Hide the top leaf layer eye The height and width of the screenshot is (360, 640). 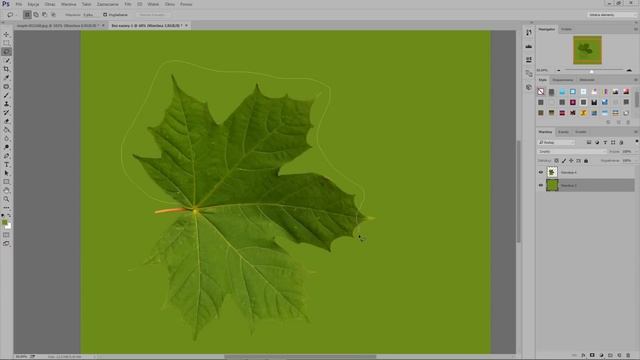pyautogui.click(x=541, y=172)
